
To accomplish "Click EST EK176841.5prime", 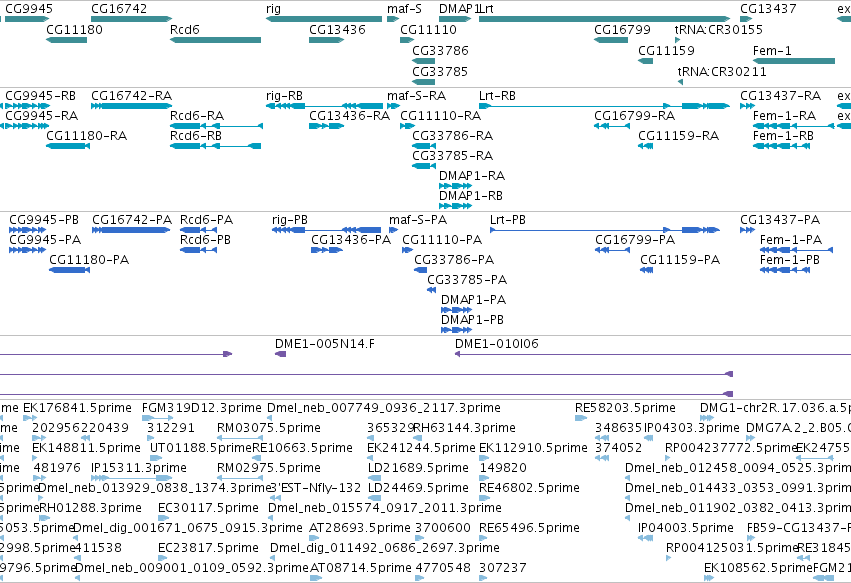I will 30,418.
